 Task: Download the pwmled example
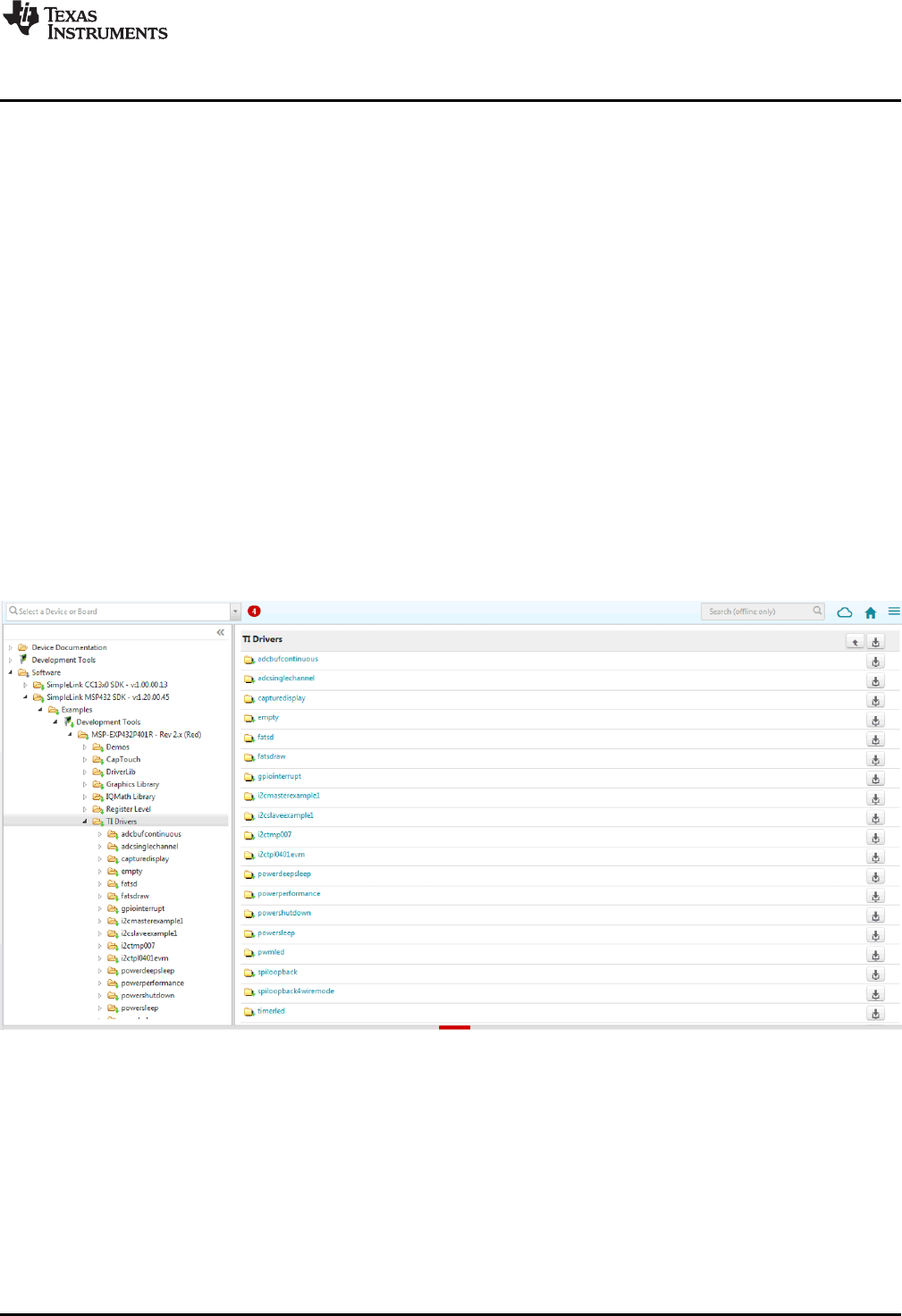[876, 955]
